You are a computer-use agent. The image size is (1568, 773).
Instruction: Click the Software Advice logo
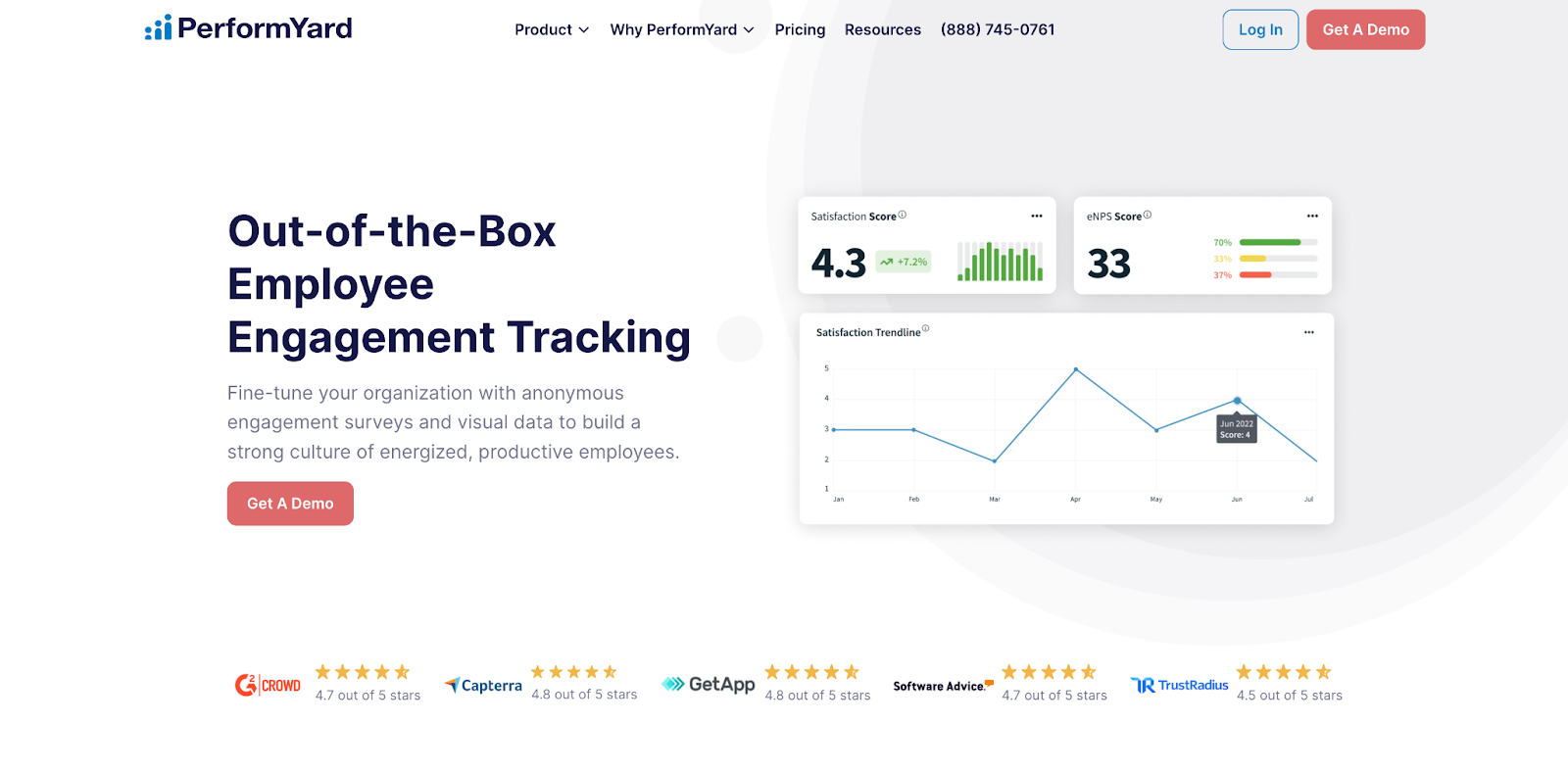pos(943,686)
